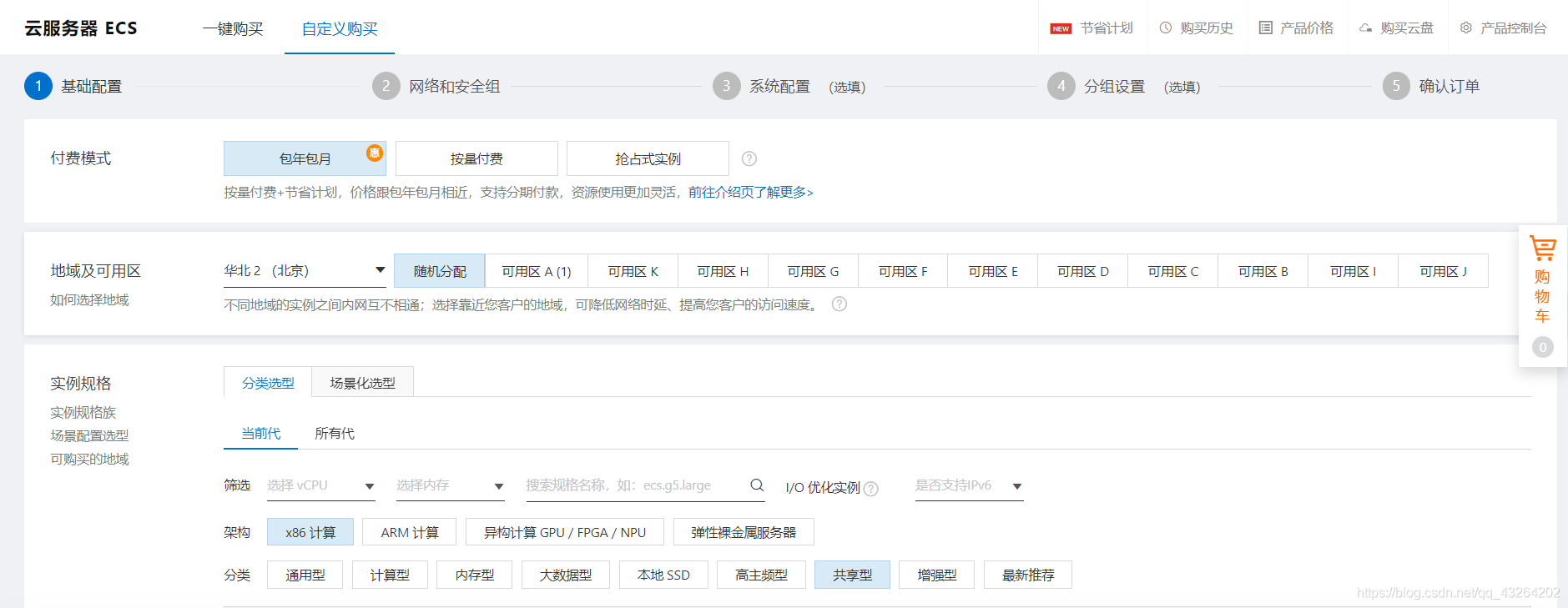Choose 可用区 G
The height and width of the screenshot is (608, 1568).
[813, 271]
